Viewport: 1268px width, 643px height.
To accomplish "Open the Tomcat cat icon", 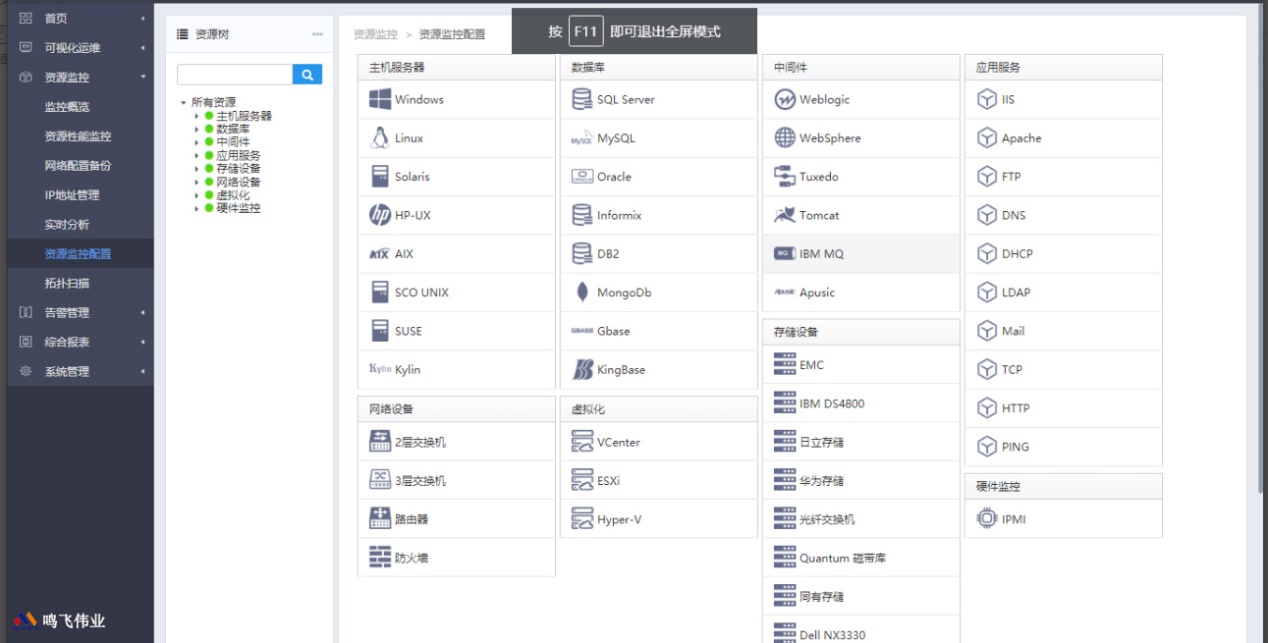I will (784, 215).
